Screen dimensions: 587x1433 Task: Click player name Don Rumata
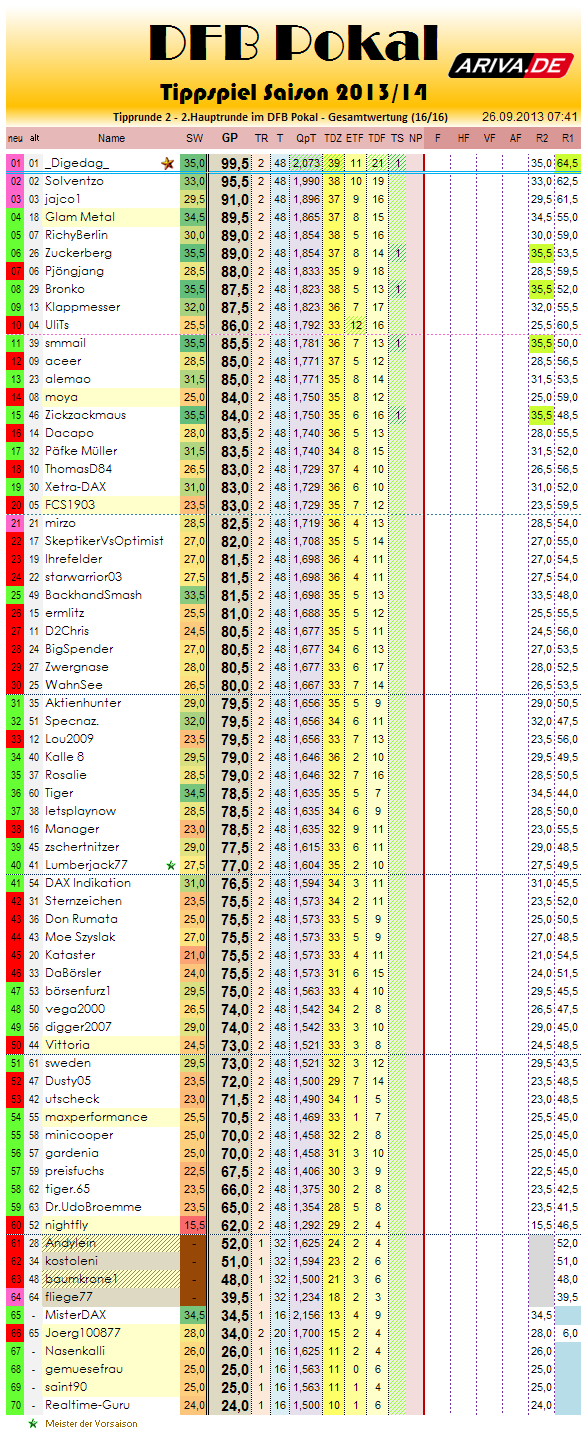coord(81,919)
